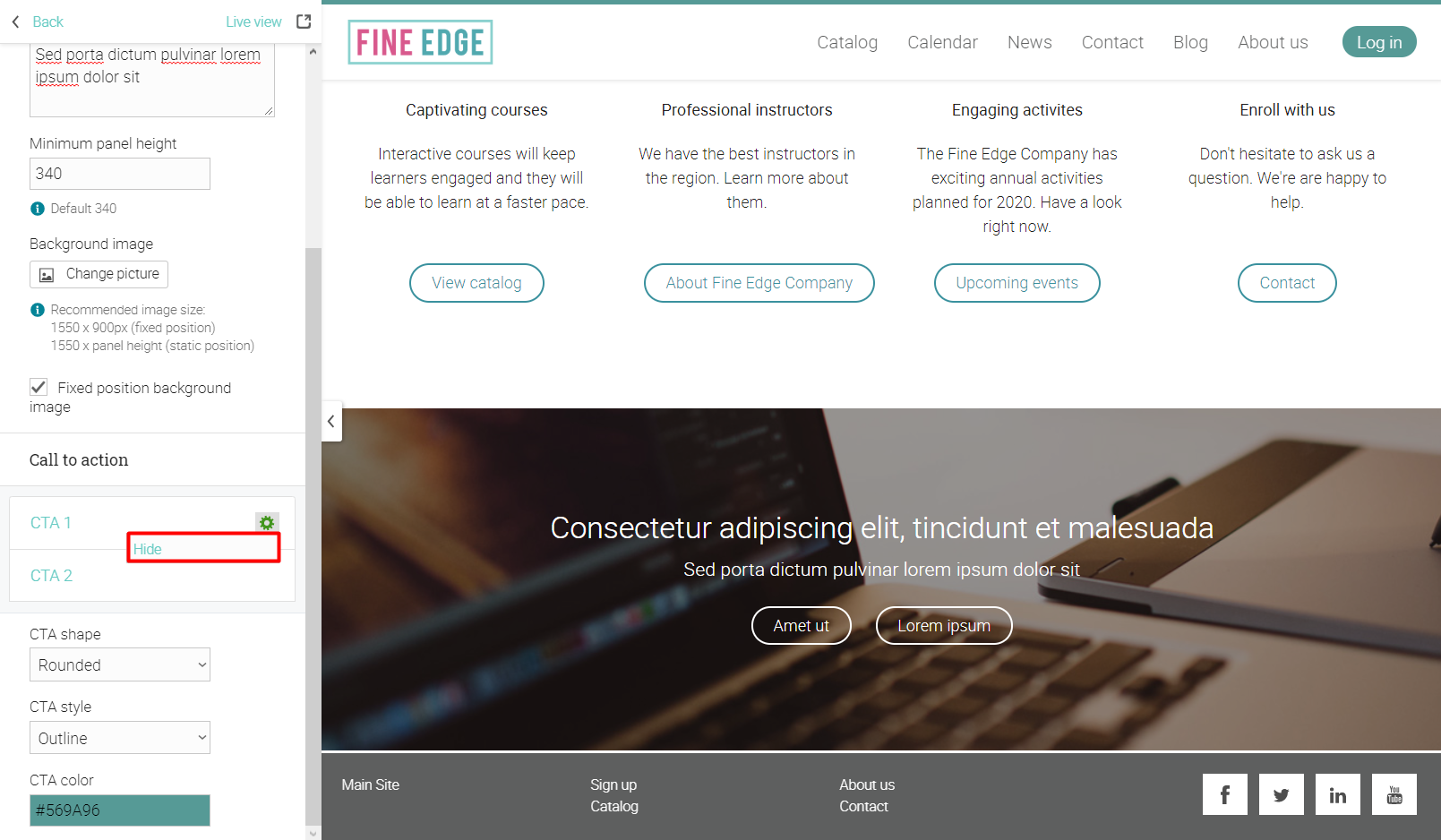Open the Calendar navigation item

point(942,42)
